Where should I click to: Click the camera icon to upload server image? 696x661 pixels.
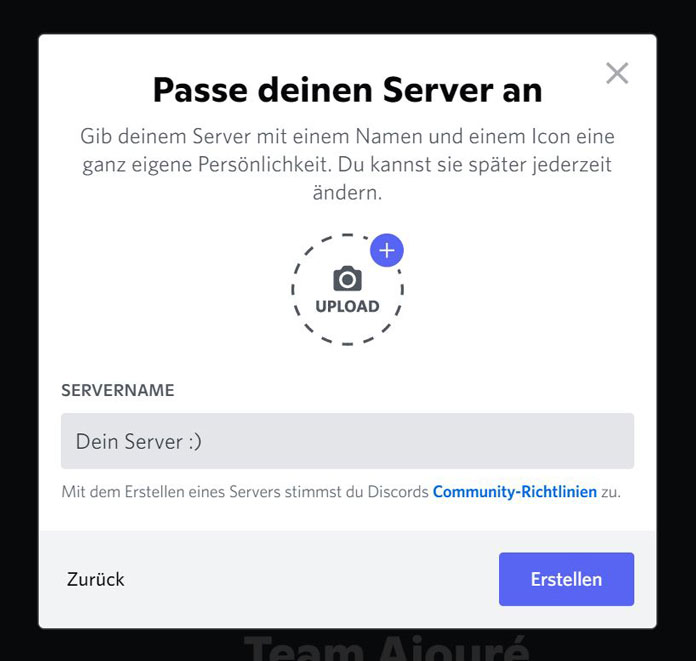click(347, 279)
